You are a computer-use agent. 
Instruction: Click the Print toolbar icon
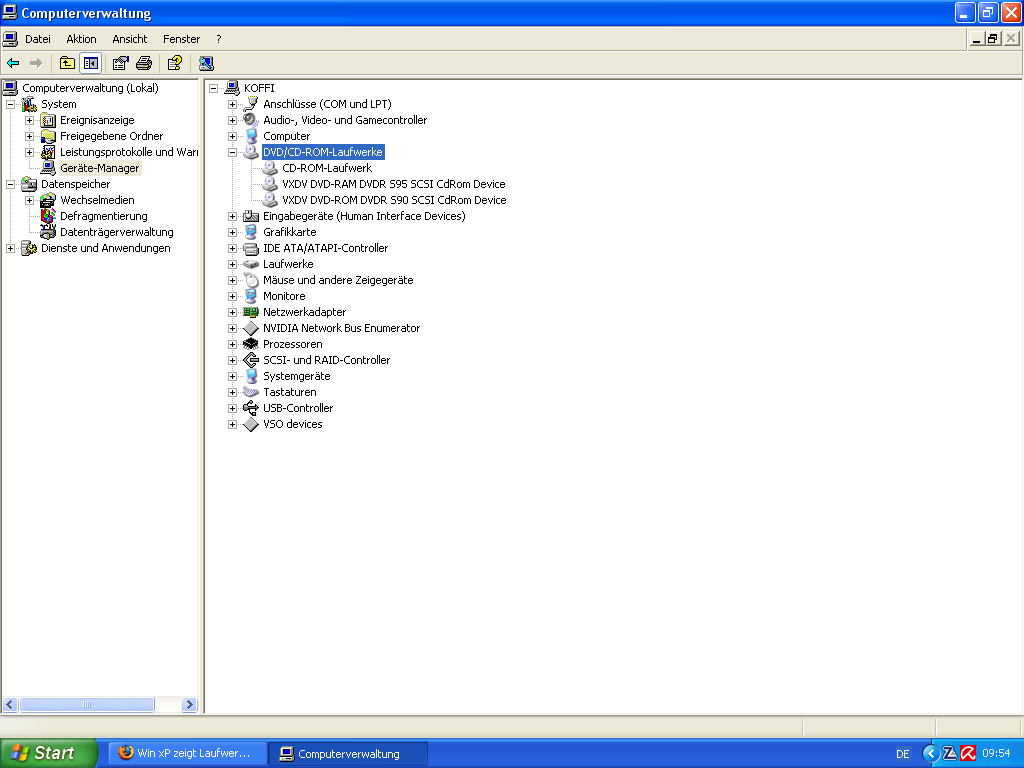tap(144, 63)
